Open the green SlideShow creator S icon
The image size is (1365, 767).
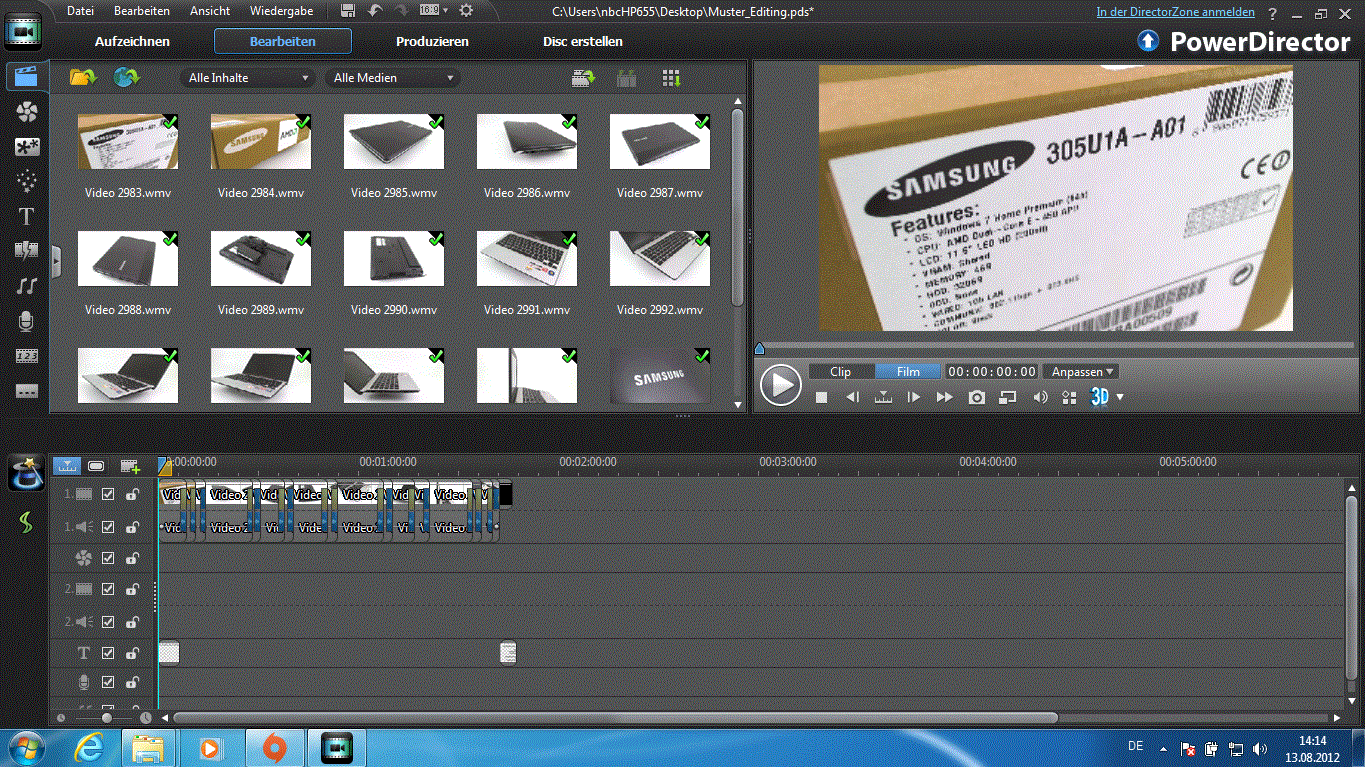pos(27,522)
